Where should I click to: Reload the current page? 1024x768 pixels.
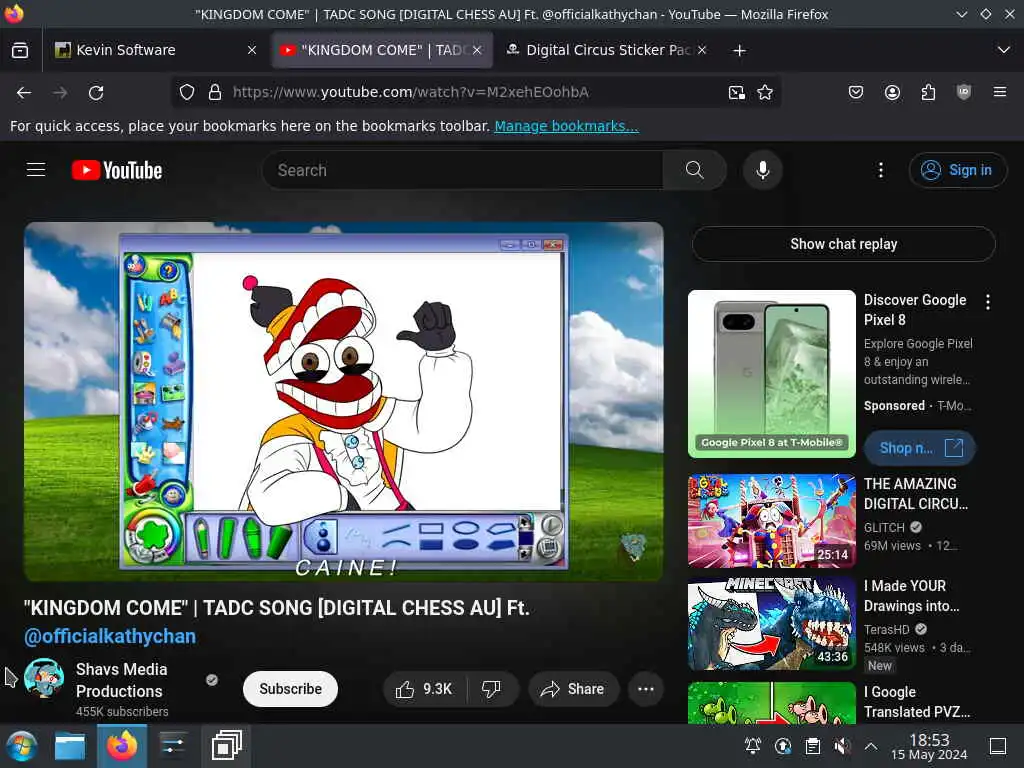tap(96, 93)
